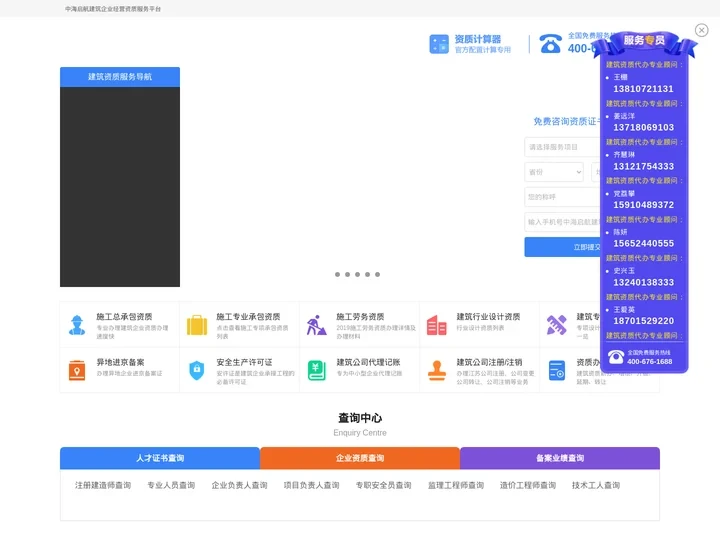Click the blue shield 安全生产许可证 icon
The image size is (720, 540).
197,371
